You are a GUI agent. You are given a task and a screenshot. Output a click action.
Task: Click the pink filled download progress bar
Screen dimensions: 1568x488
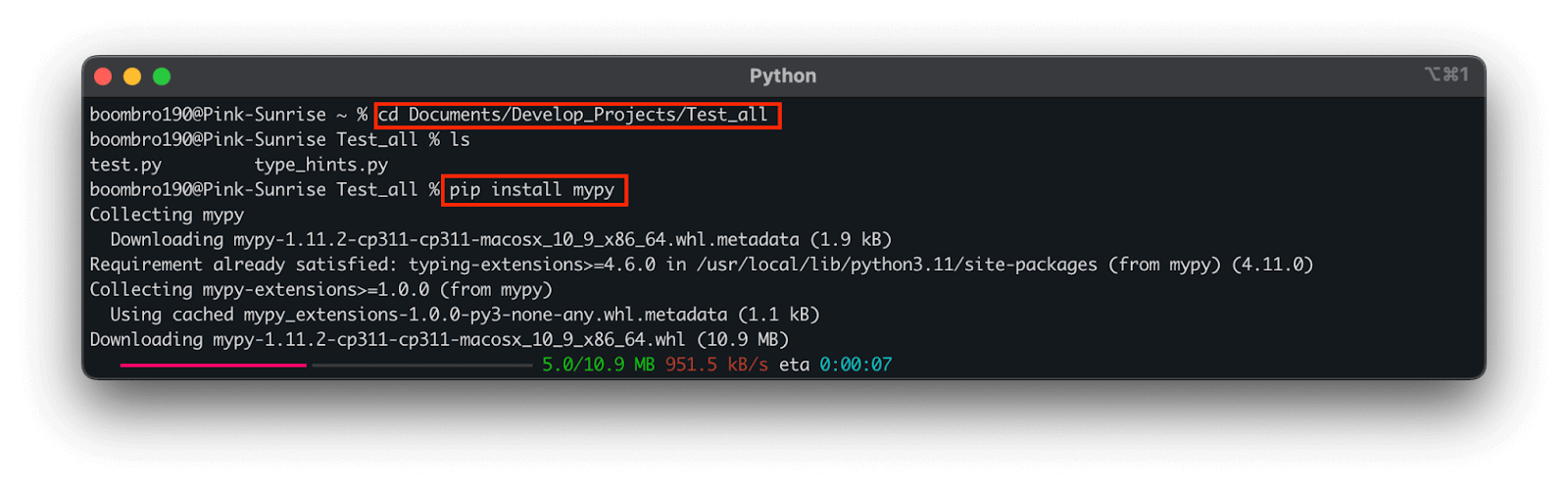pos(213,365)
